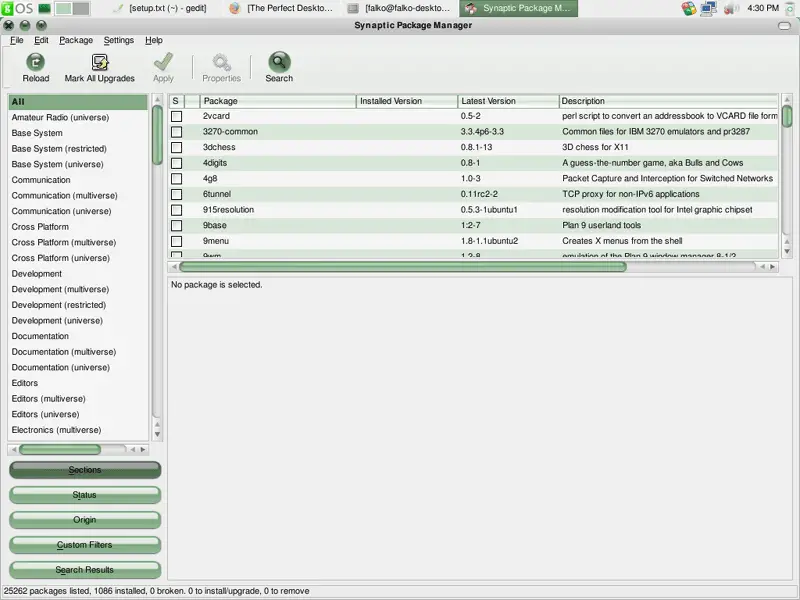Toggle the 3dchess package checkbox

(177, 147)
